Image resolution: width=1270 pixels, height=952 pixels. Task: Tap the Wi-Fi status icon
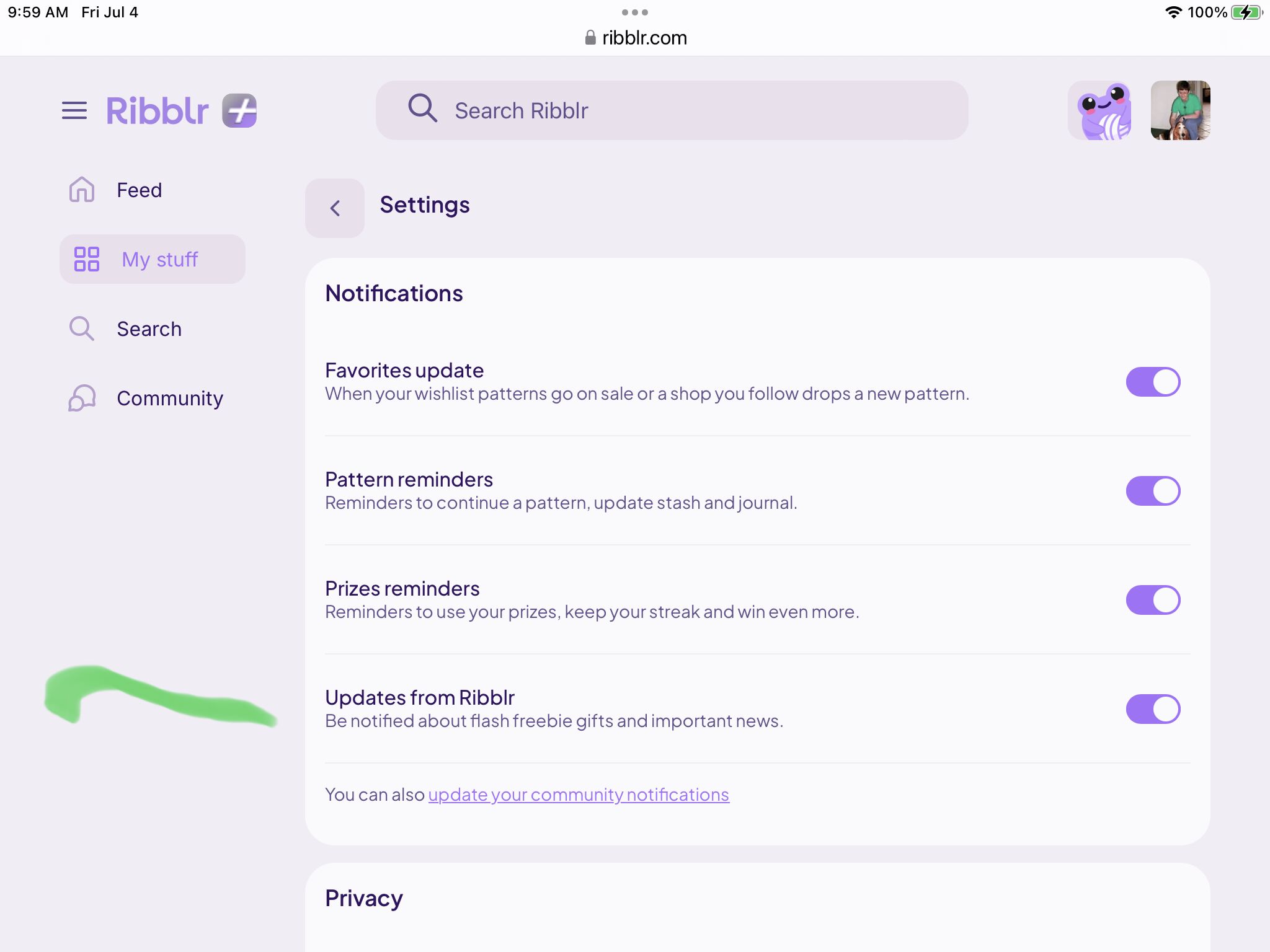click(1173, 12)
